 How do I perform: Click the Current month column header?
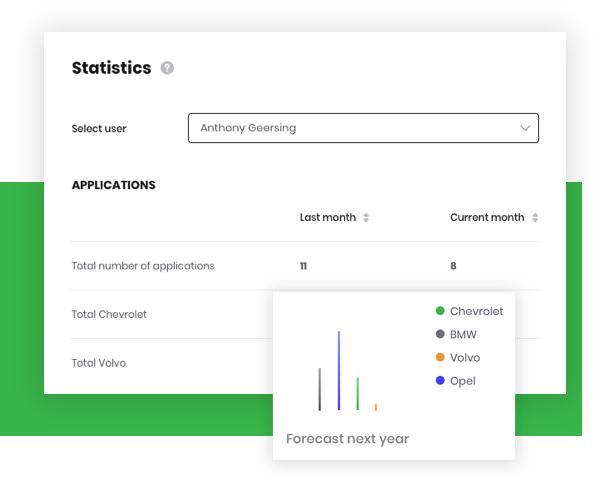click(487, 217)
